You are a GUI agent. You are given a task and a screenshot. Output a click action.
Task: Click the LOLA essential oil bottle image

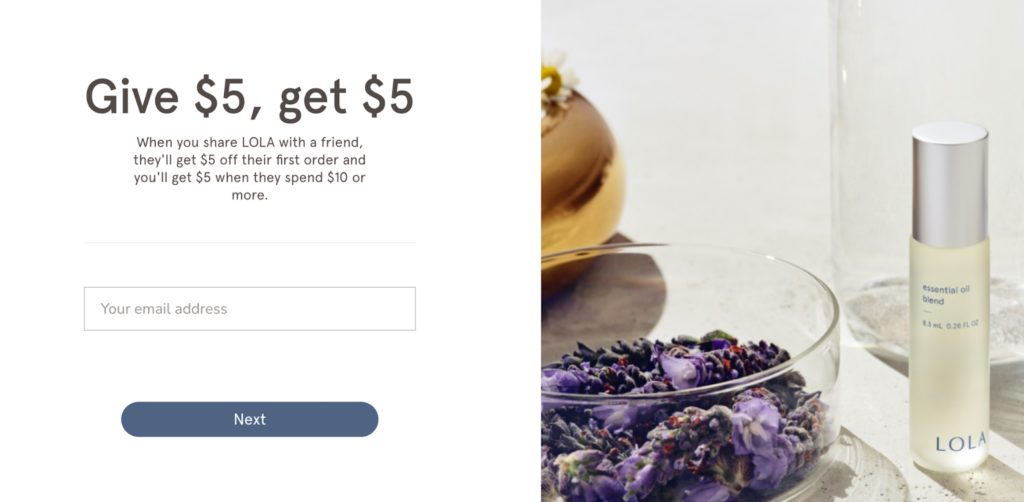949,297
